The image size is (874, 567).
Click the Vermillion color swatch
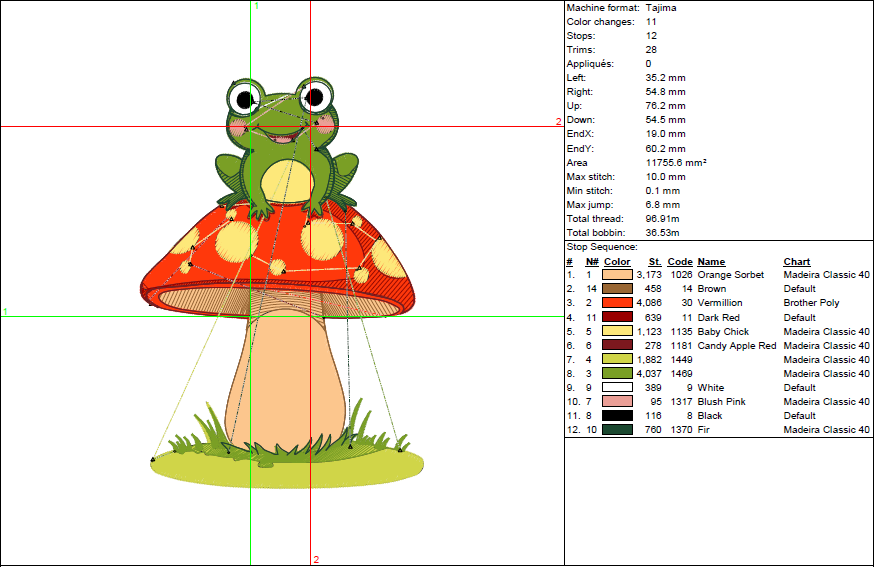pos(617,302)
